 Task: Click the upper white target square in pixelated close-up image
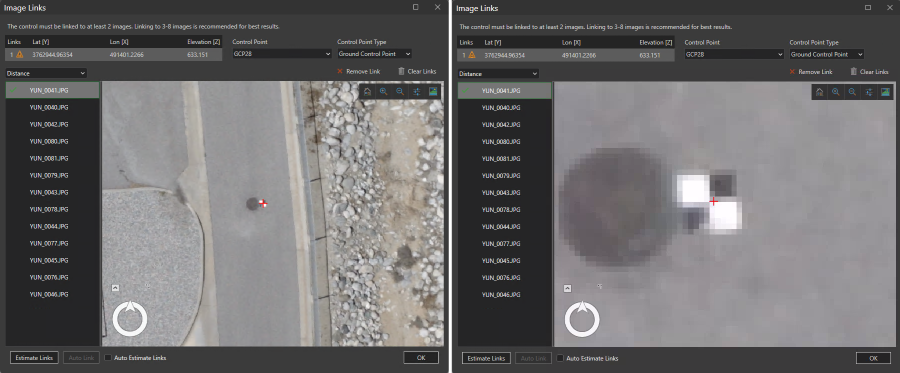pyautogui.click(x=693, y=189)
